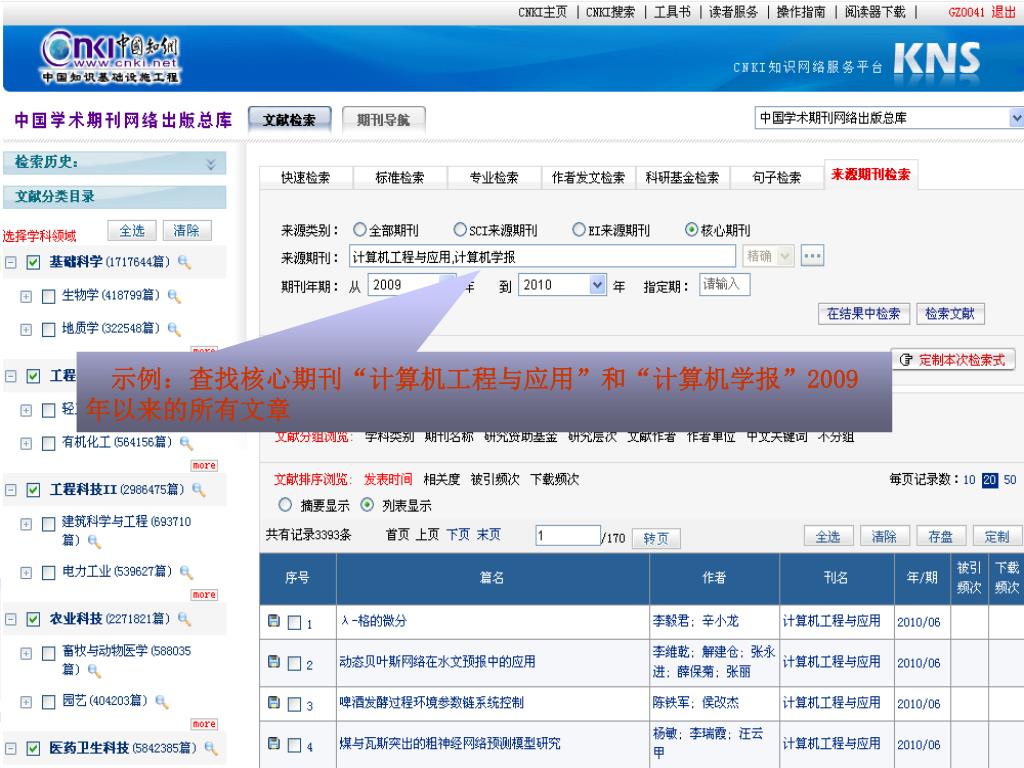Sort results by 被引频次
This screenshot has width=1024, height=768.
[x=495, y=479]
